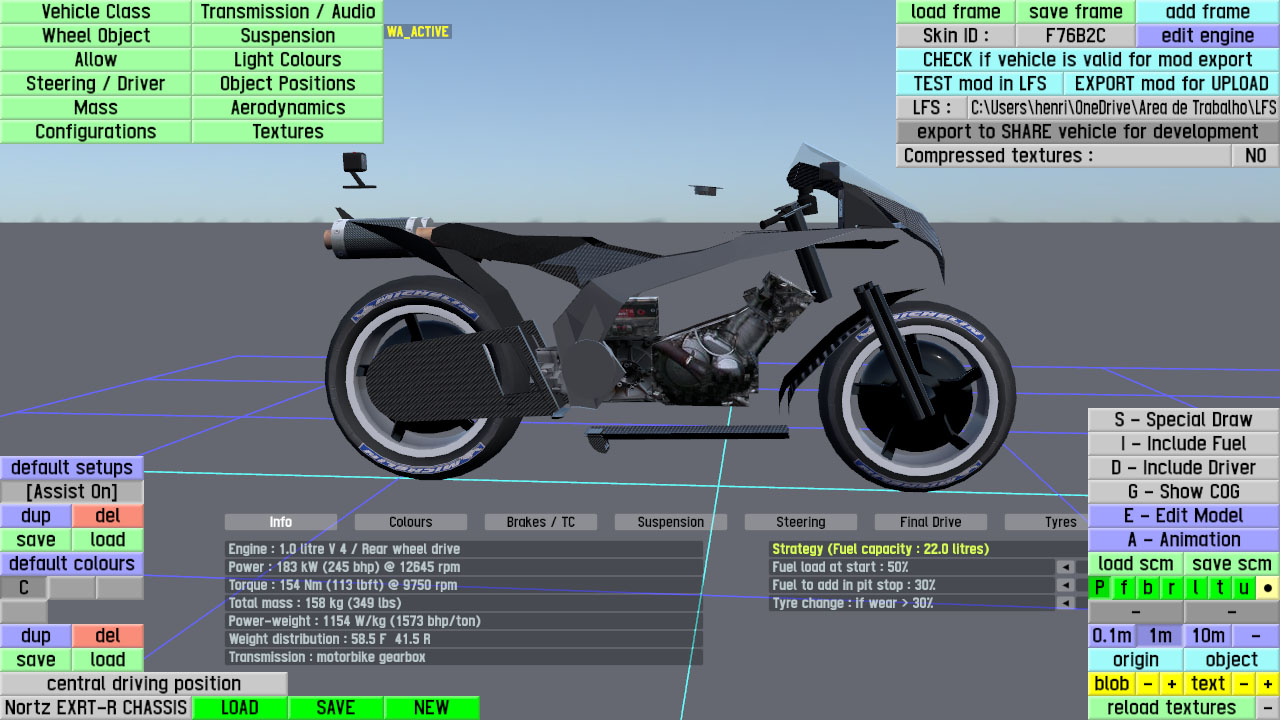Toggle D - Include Driver
The height and width of the screenshot is (720, 1280).
(1184, 468)
